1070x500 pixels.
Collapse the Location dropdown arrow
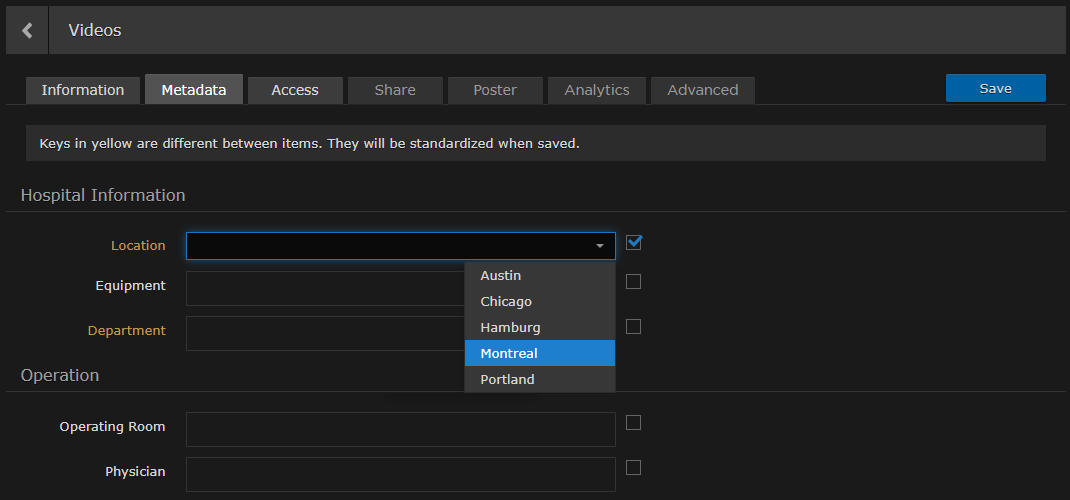(600, 246)
